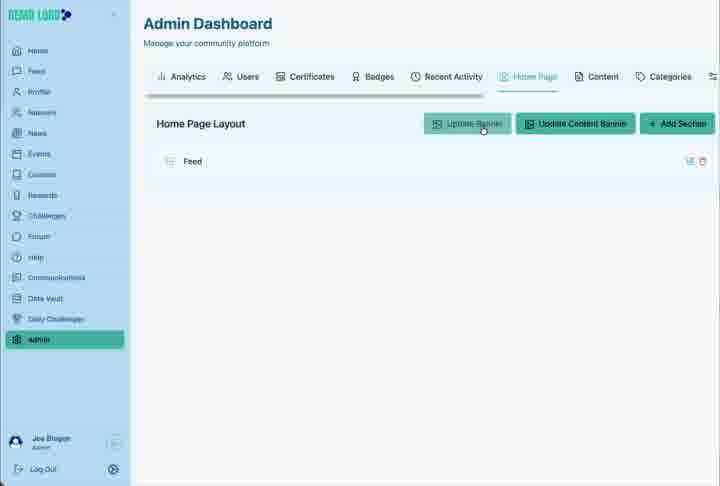This screenshot has height=486, width=720.
Task: Delete the Feed section
Action: [703, 161]
